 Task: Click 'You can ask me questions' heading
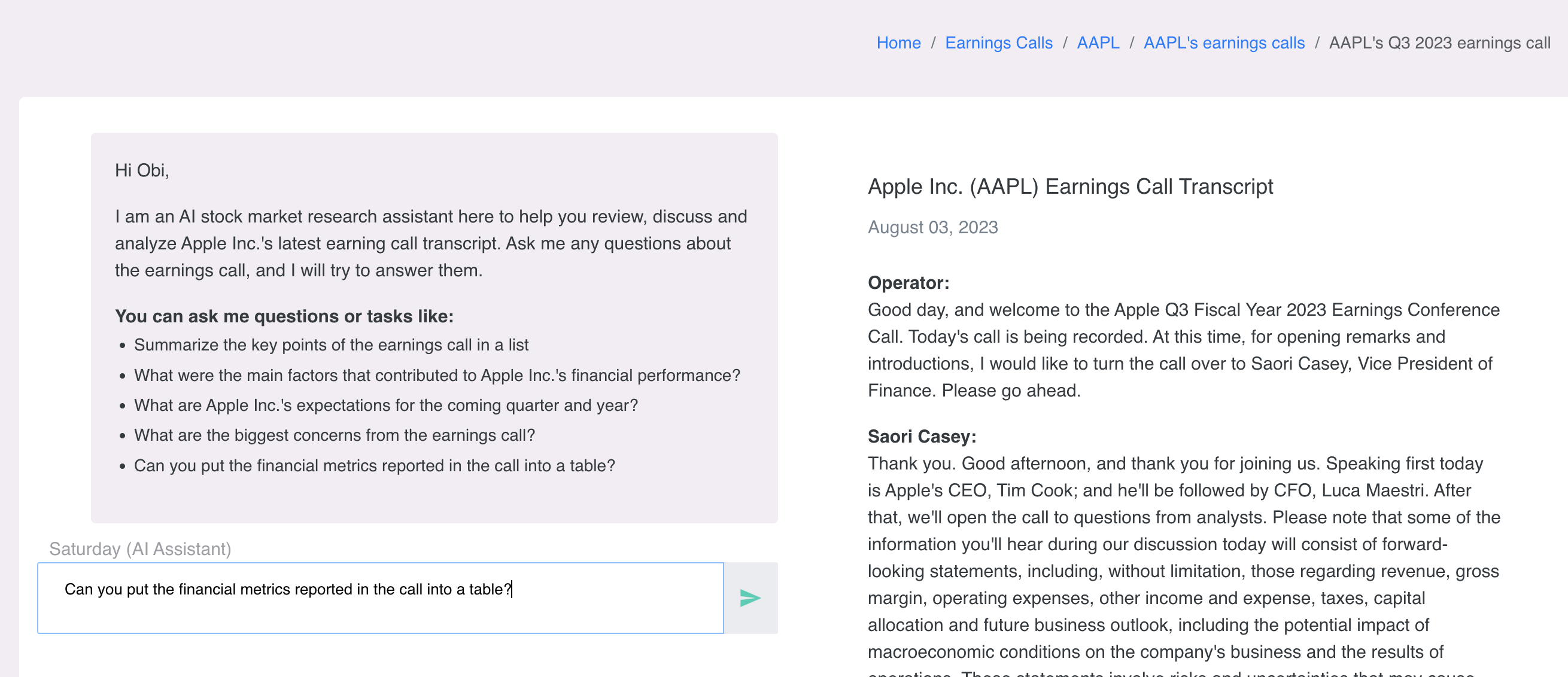point(284,316)
